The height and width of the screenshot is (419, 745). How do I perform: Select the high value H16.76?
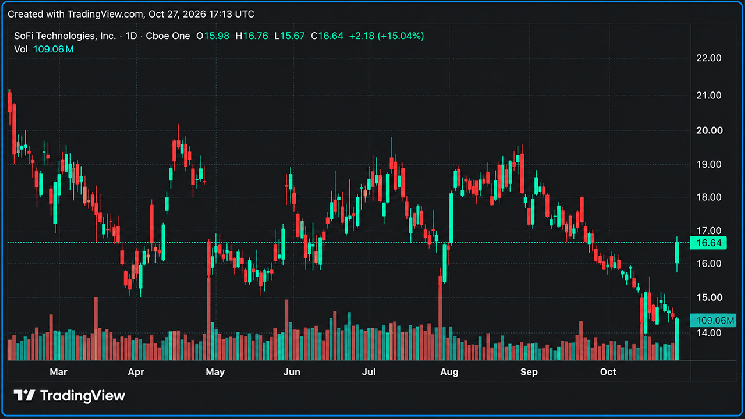[x=252, y=36]
